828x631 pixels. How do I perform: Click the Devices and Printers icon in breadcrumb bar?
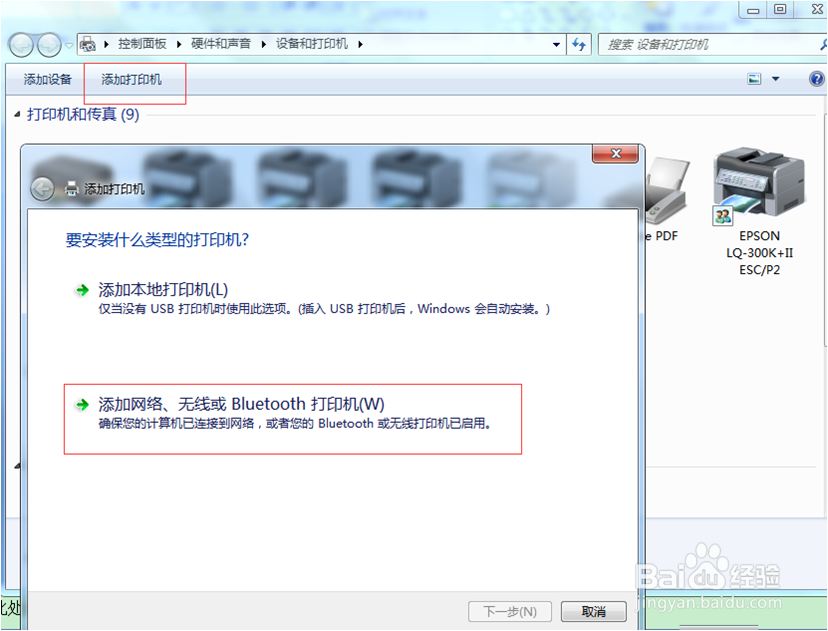pos(88,44)
